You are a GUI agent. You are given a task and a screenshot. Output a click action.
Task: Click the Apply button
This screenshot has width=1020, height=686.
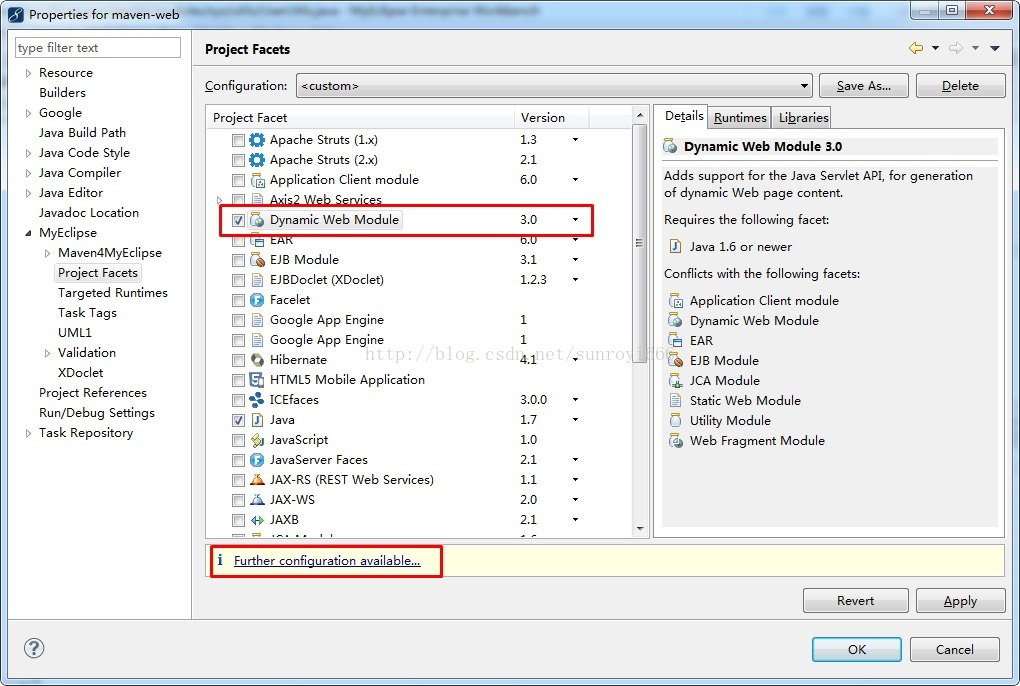click(960, 601)
